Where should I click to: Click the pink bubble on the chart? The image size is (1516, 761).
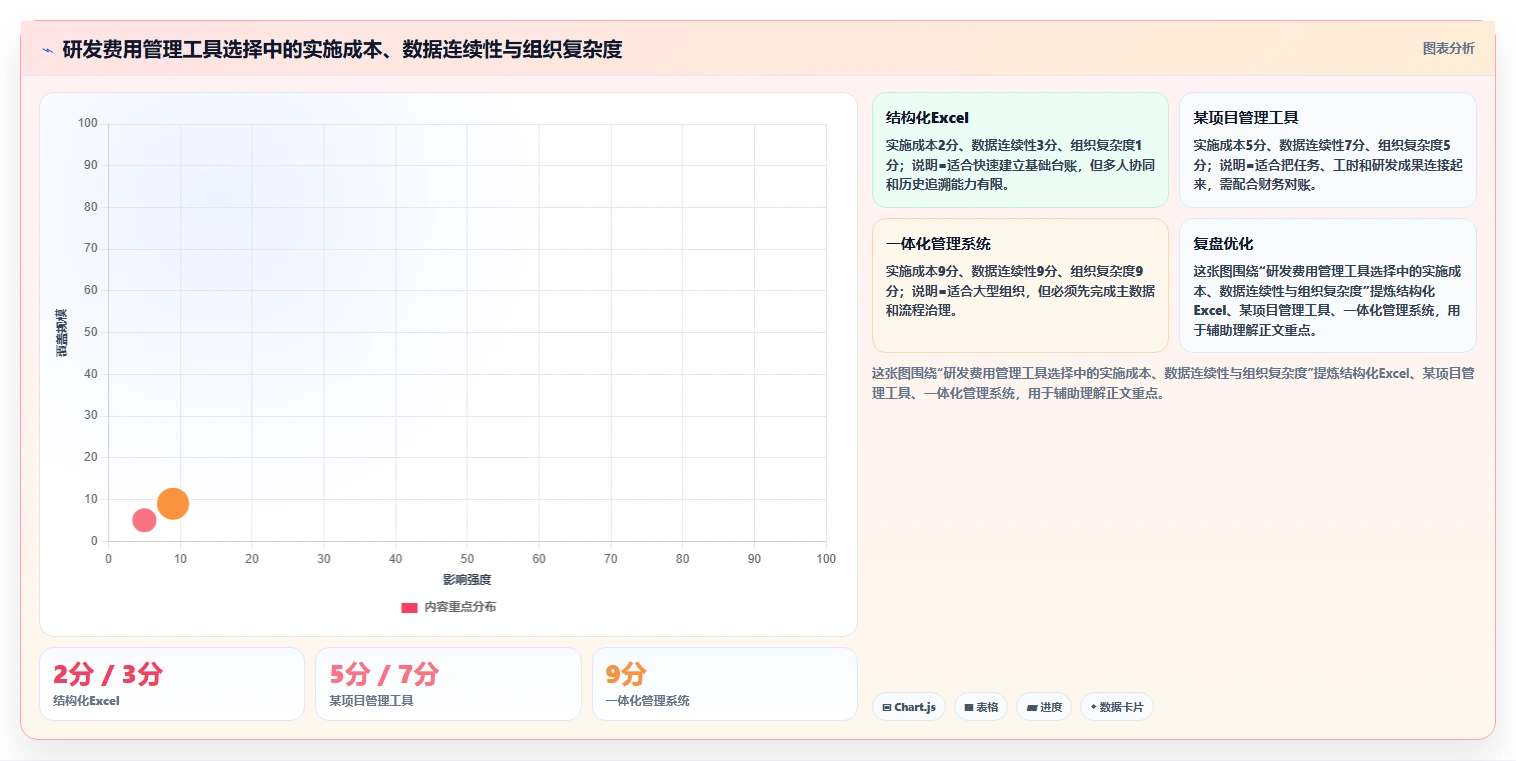point(144,520)
